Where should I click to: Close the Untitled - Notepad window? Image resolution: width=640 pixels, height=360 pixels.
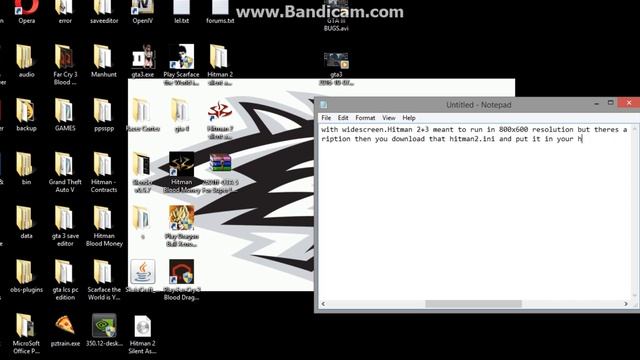(x=629, y=103)
